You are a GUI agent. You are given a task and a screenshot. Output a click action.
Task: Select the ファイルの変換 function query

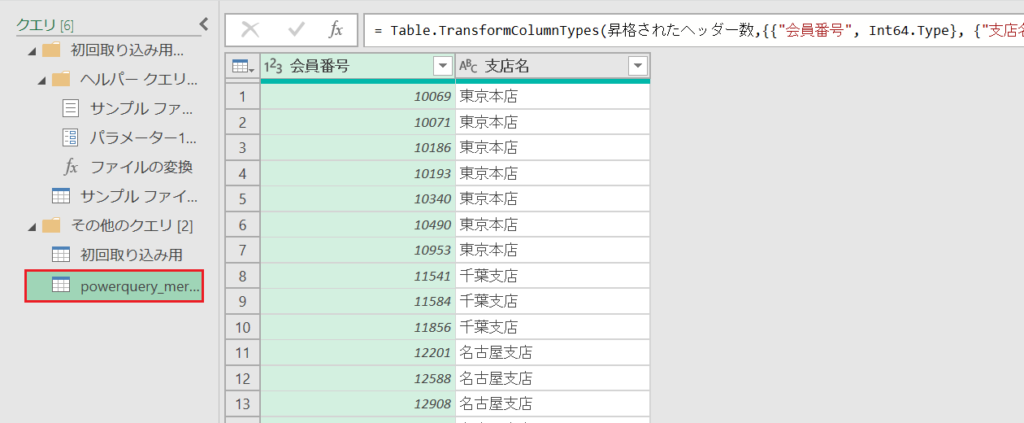pyautogui.click(x=128, y=166)
